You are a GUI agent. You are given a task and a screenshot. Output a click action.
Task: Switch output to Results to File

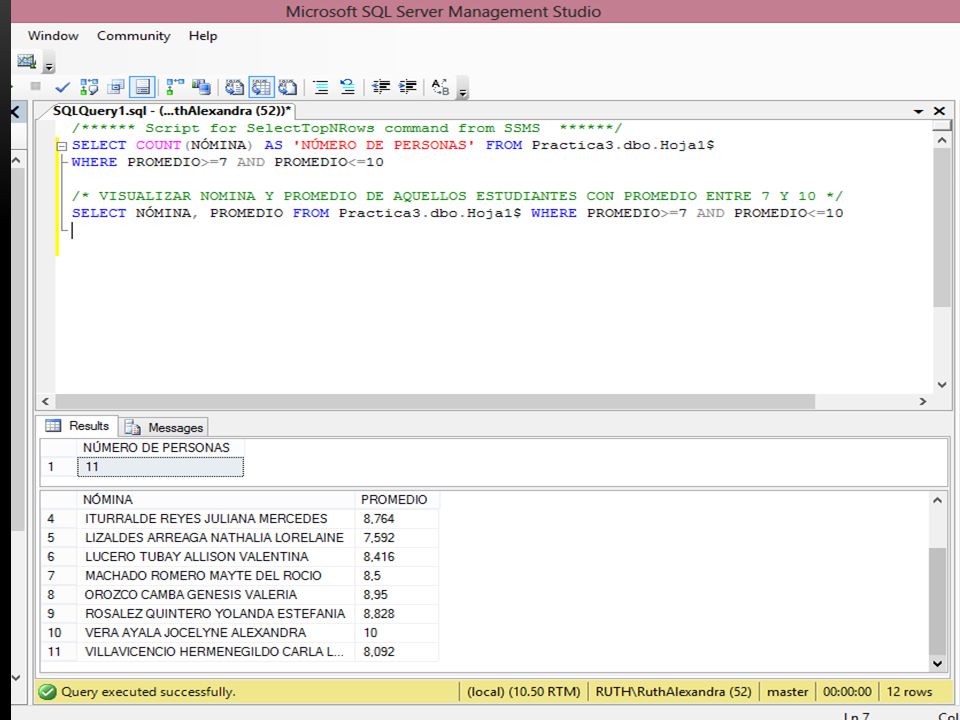288,88
